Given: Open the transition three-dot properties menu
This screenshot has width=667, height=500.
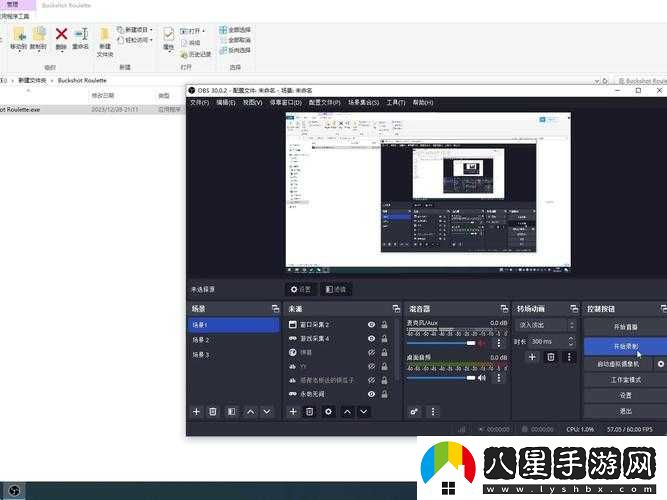Looking at the screenshot, I should click(569, 357).
